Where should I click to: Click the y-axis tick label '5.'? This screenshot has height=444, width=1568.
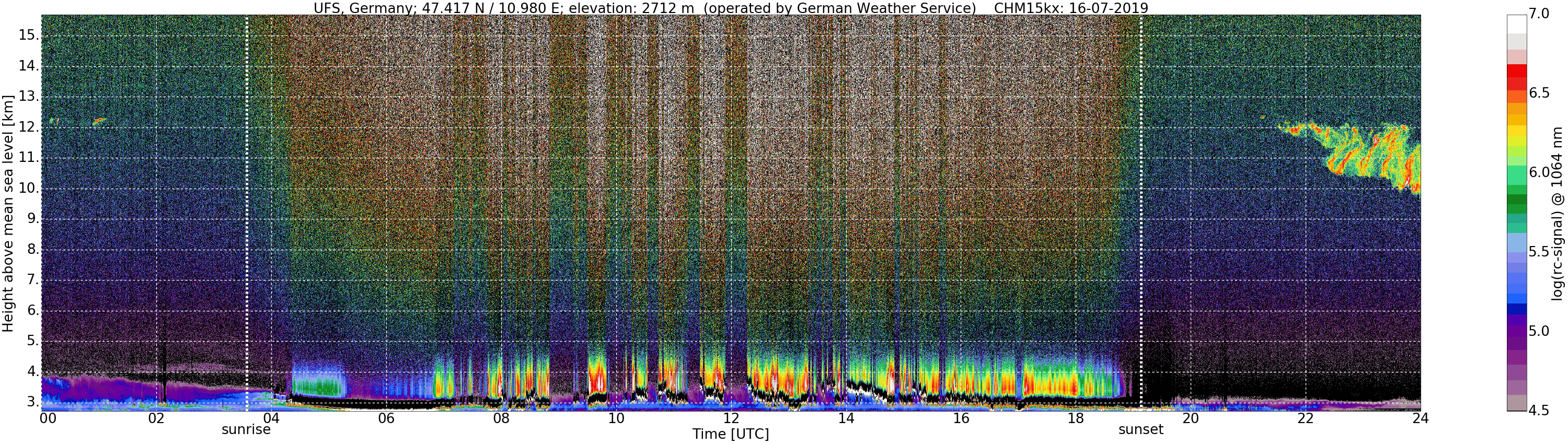coord(33,341)
